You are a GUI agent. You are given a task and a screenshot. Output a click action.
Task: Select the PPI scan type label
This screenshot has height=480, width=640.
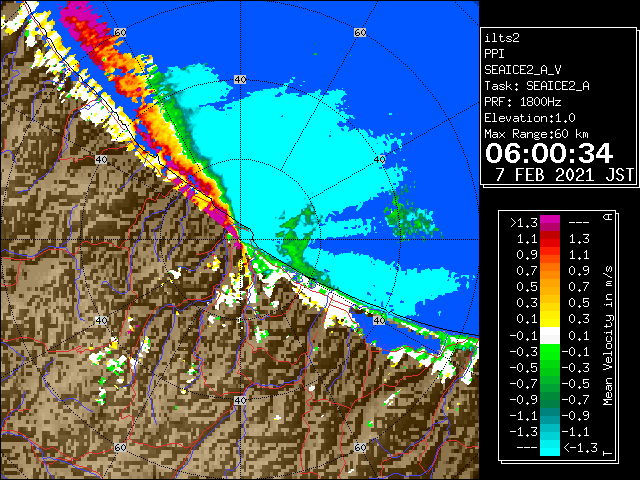(x=494, y=54)
